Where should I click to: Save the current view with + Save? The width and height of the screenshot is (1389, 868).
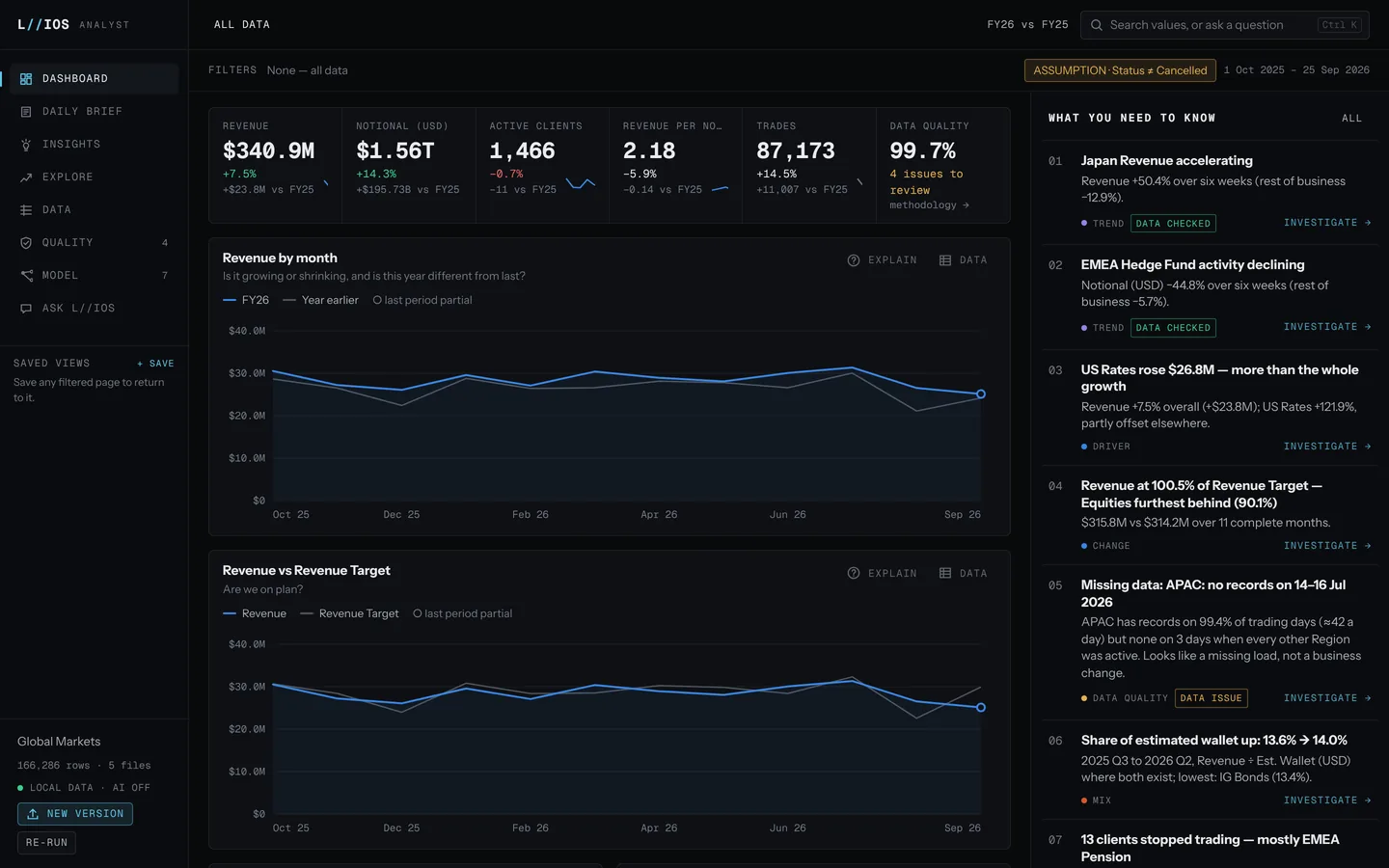[x=155, y=364]
